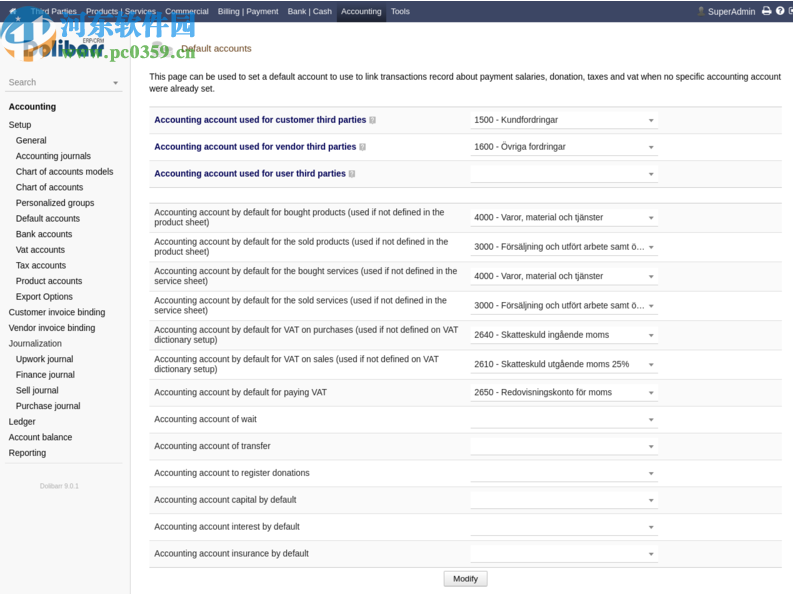Click the SuperAdmin user avatar icon

(701, 11)
